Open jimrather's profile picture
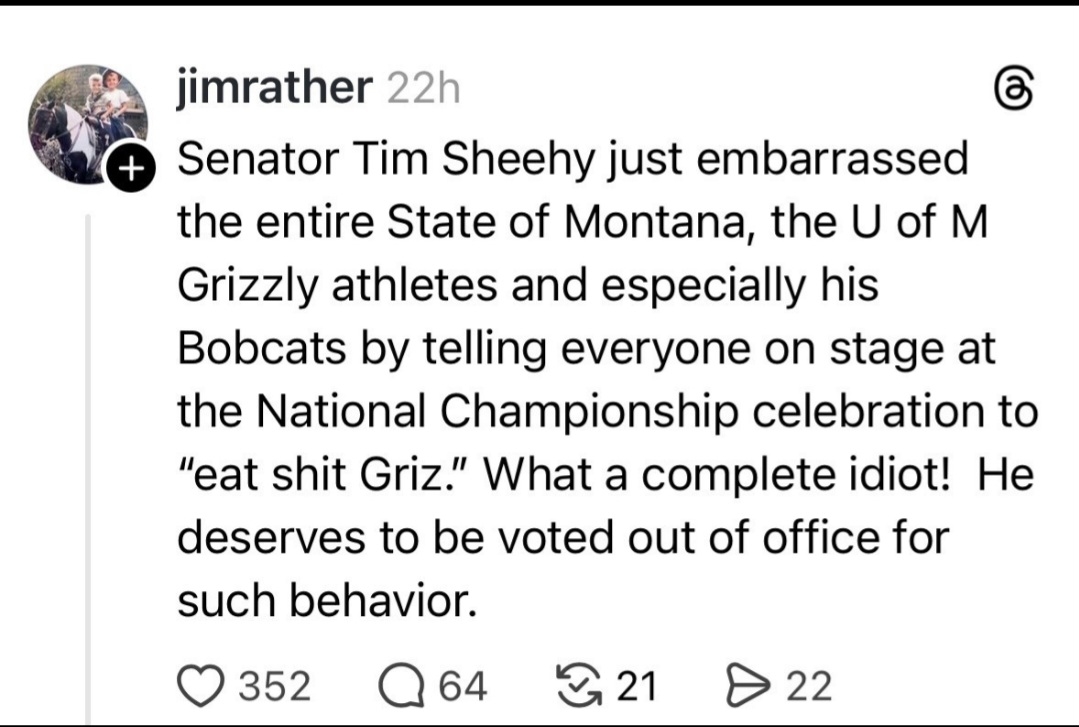 [x=88, y=122]
